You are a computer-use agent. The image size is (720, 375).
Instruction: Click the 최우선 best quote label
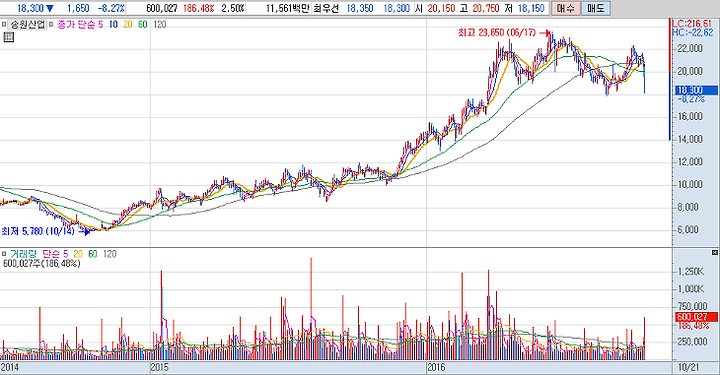[x=325, y=8]
